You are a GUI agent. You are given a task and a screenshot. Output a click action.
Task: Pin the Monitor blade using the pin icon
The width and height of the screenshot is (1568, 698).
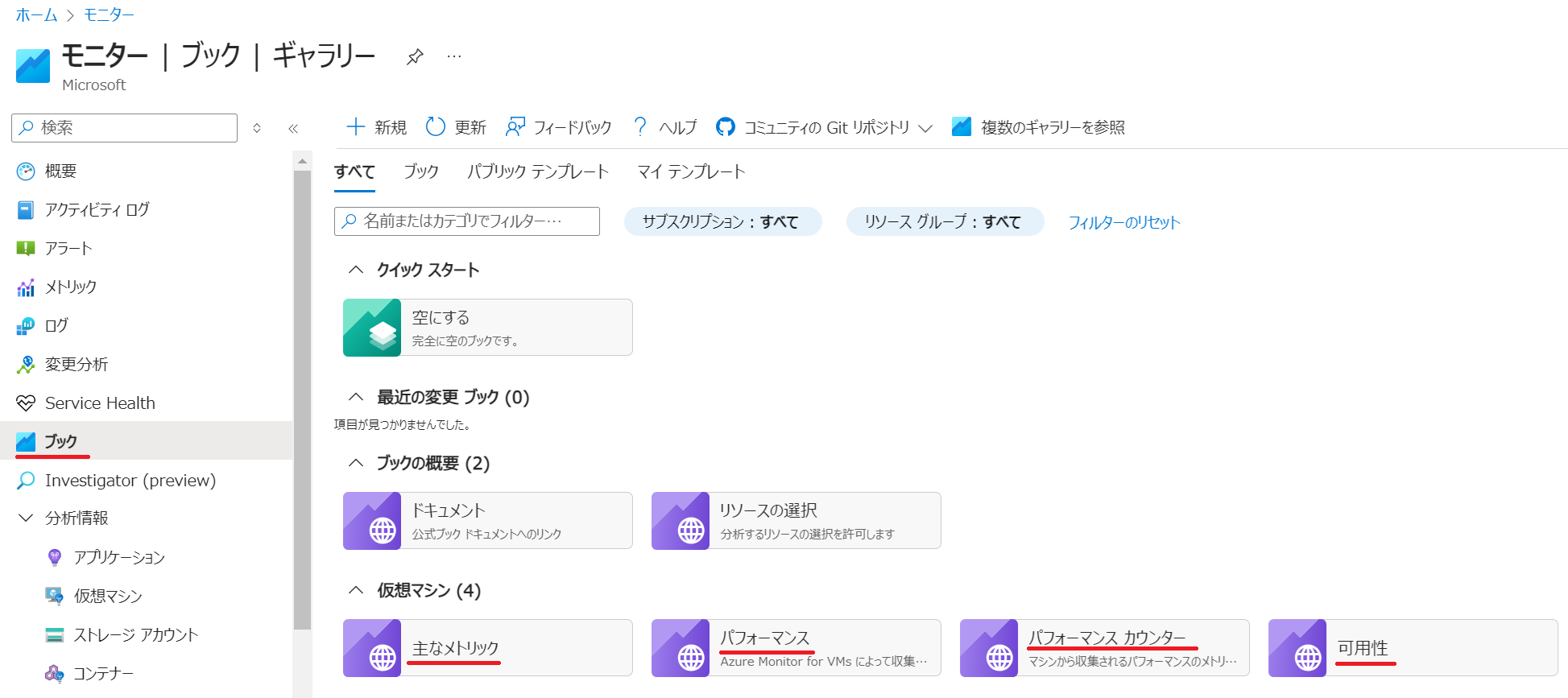point(415,57)
